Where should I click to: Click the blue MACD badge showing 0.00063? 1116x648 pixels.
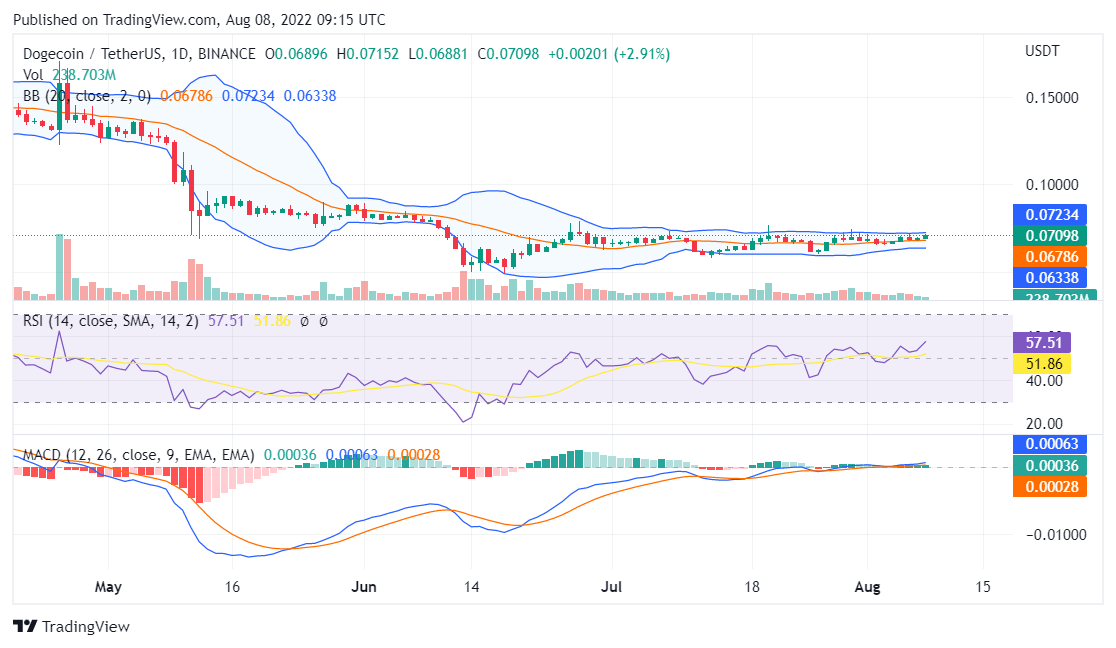pos(1050,444)
